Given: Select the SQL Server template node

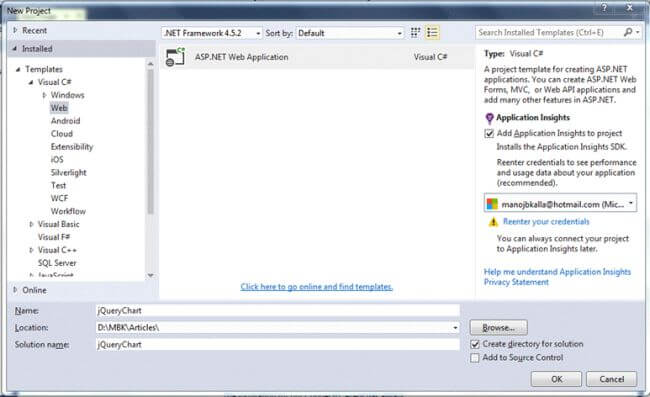Looking at the screenshot, I should pos(57,263).
